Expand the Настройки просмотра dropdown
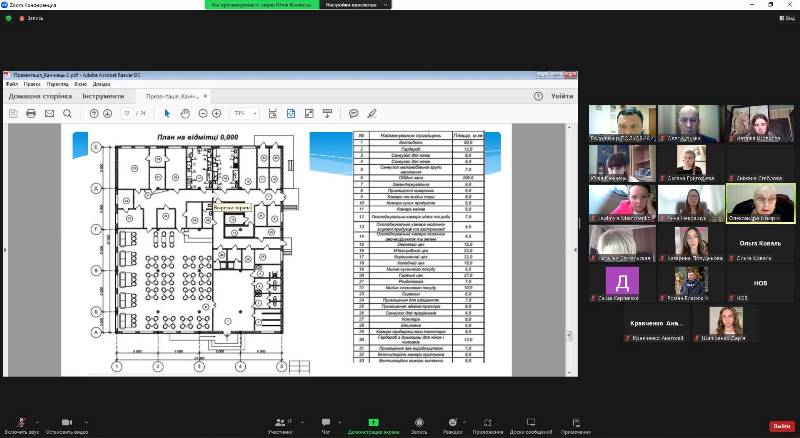The image size is (800, 438). point(355,4)
